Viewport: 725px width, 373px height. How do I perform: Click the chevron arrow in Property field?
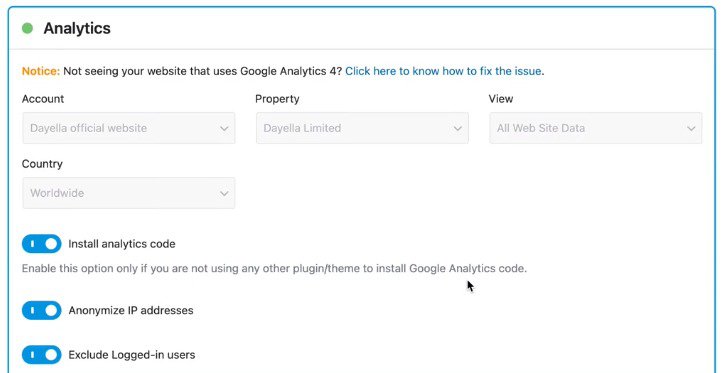coord(458,128)
